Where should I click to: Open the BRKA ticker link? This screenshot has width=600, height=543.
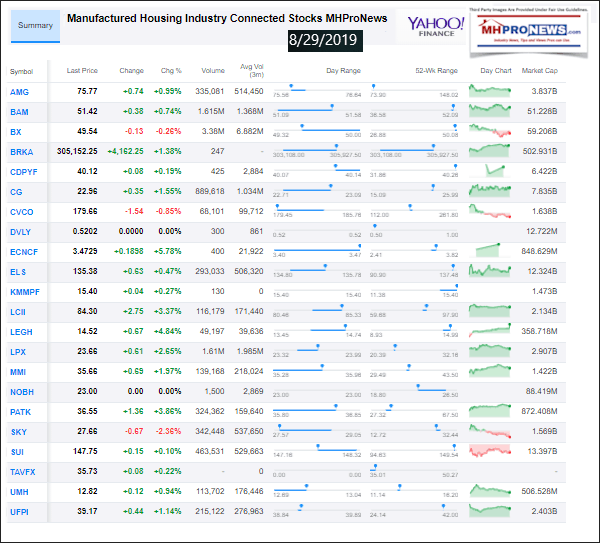21,152
